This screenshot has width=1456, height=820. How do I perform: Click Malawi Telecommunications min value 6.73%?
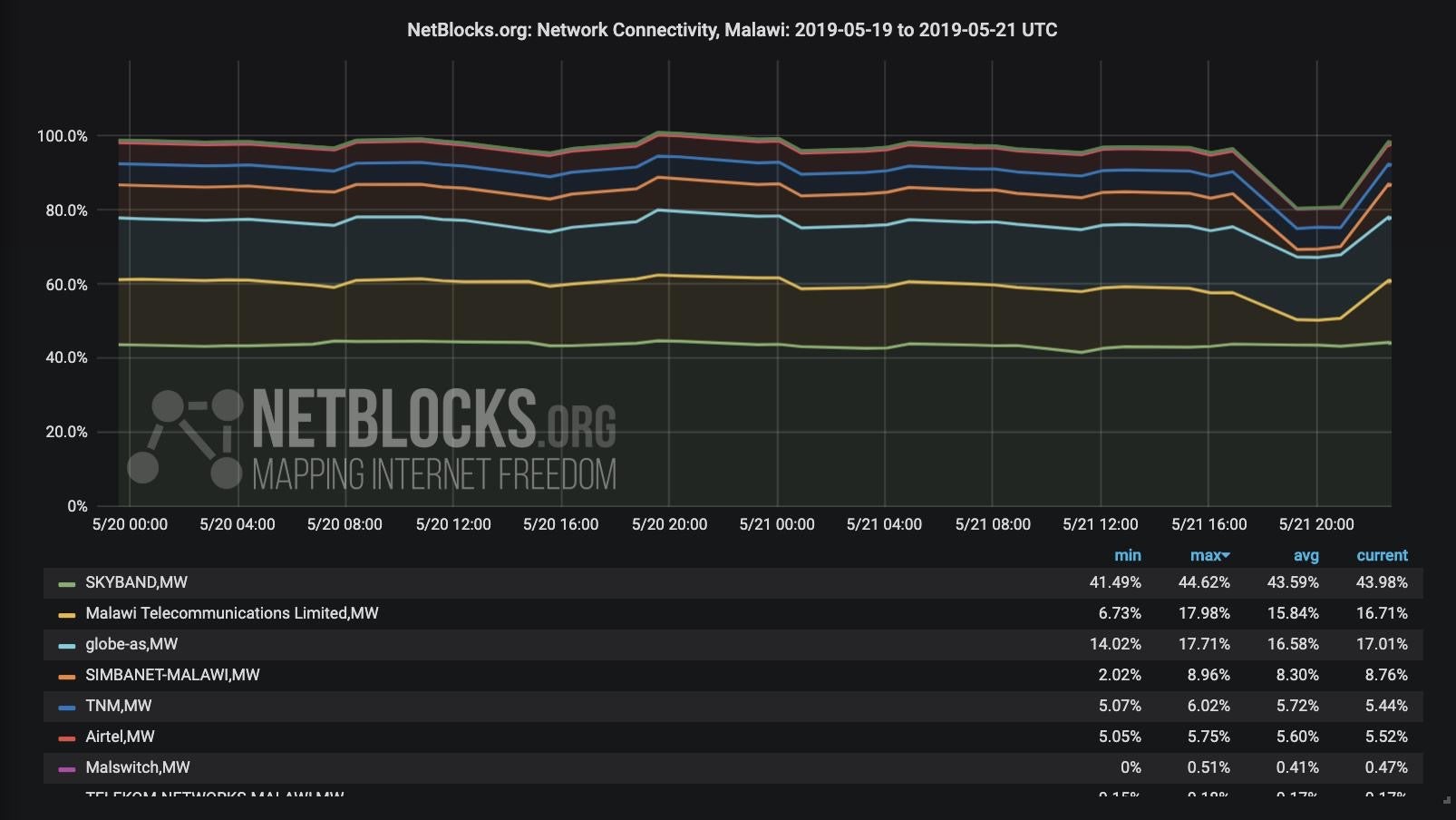click(1120, 613)
